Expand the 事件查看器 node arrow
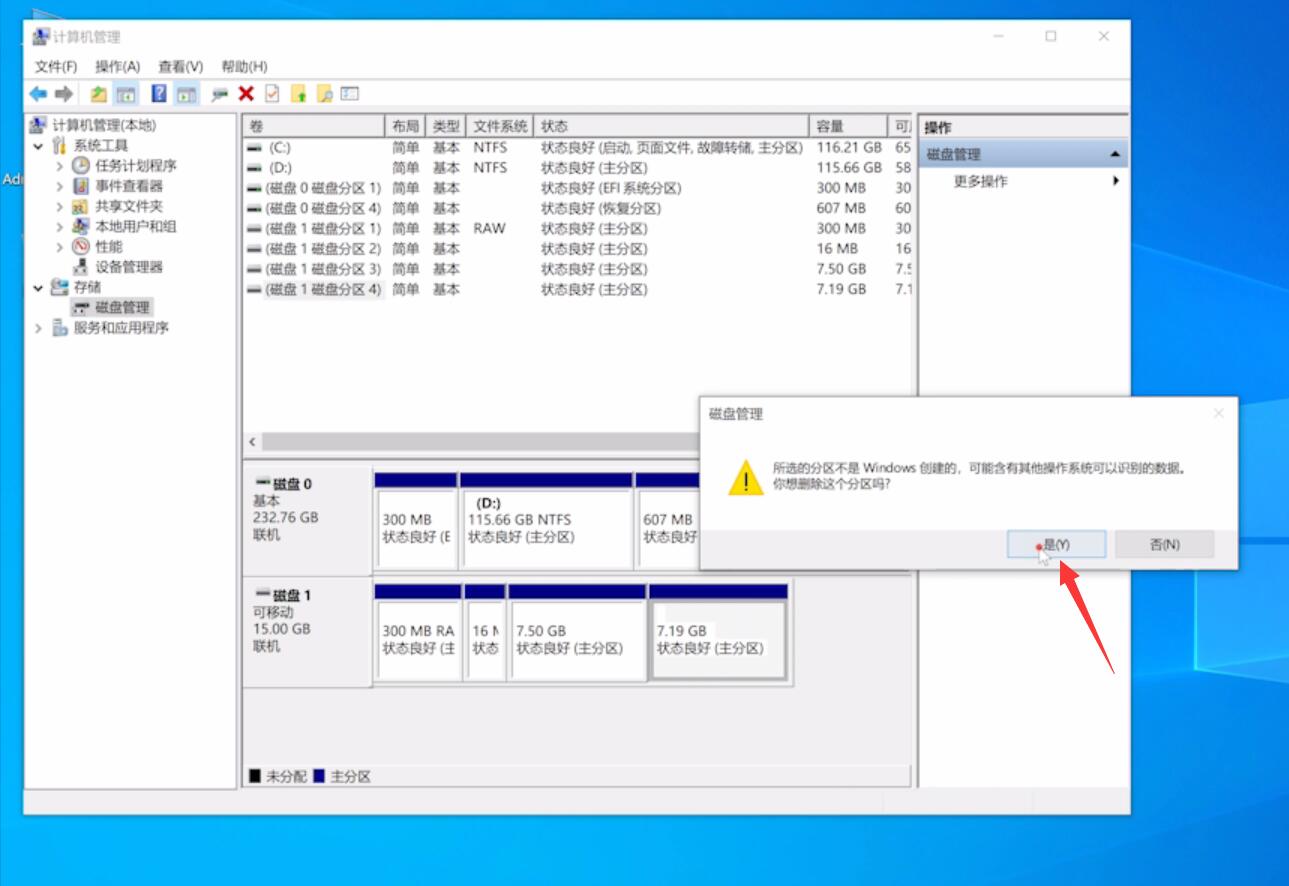This screenshot has height=886, width=1289. (x=60, y=186)
